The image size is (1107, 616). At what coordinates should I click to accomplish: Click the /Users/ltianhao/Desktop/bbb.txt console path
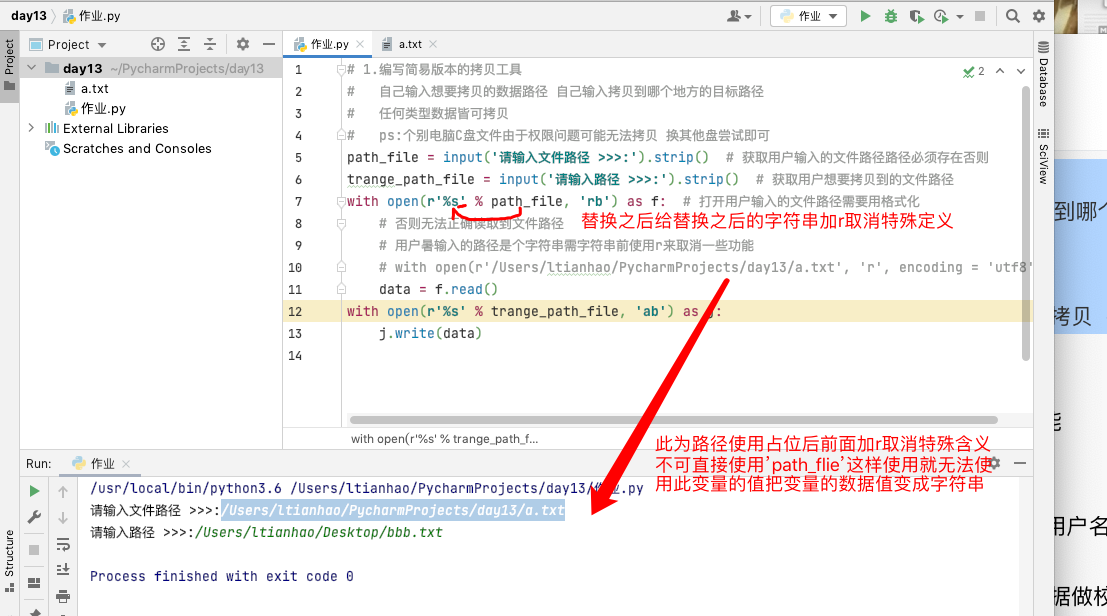(319, 532)
